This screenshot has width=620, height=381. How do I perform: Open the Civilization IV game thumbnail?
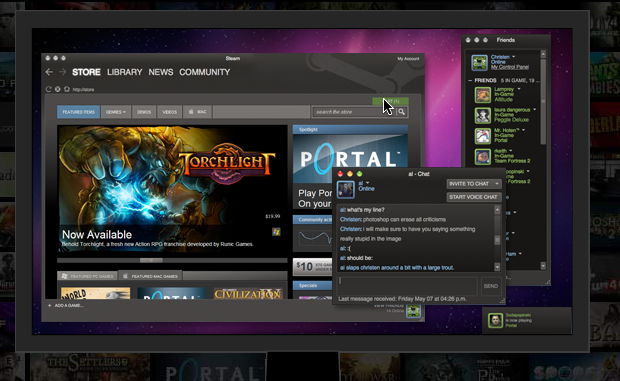coord(248,293)
